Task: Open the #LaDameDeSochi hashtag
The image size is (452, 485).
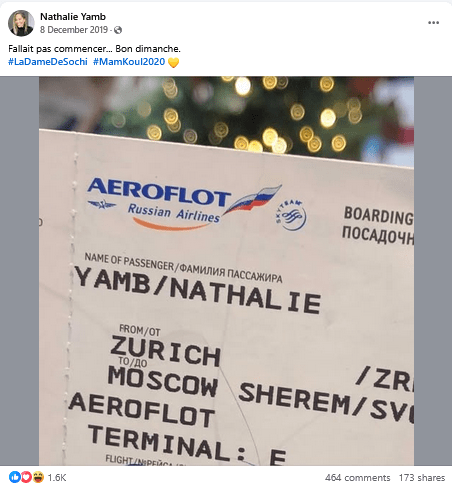Action: (x=48, y=62)
